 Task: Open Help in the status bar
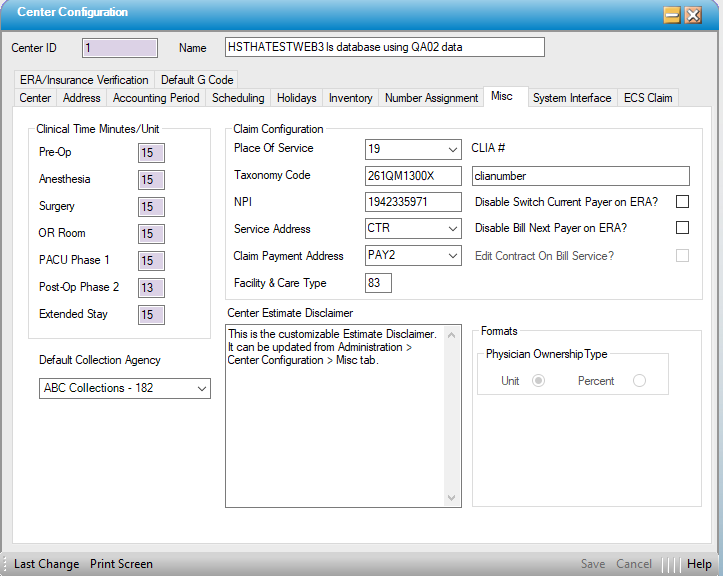pos(699,564)
